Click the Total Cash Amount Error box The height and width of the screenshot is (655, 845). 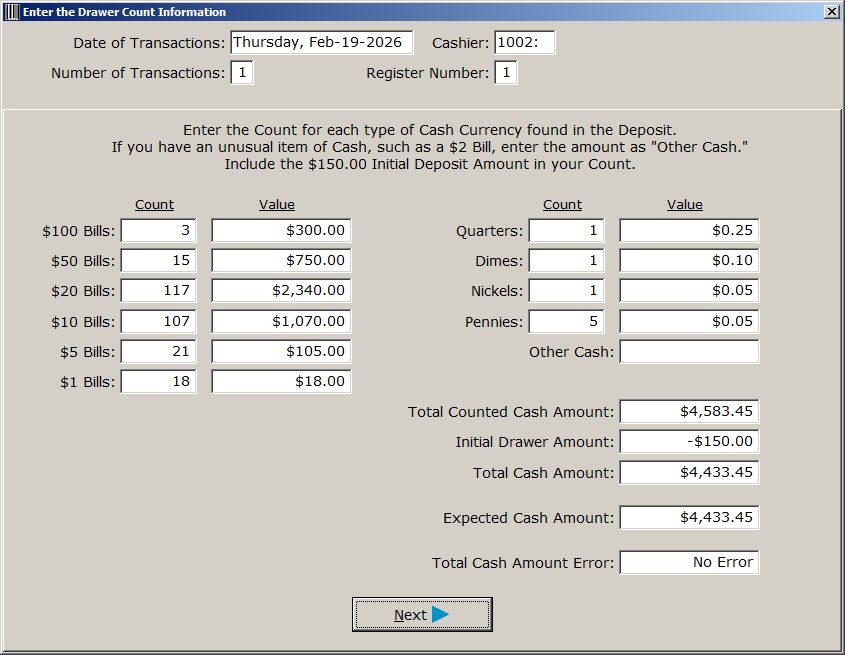689,563
